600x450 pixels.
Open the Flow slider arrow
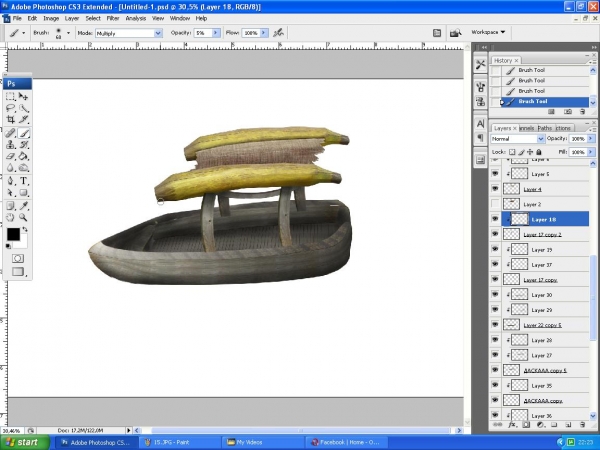pyautogui.click(x=264, y=33)
